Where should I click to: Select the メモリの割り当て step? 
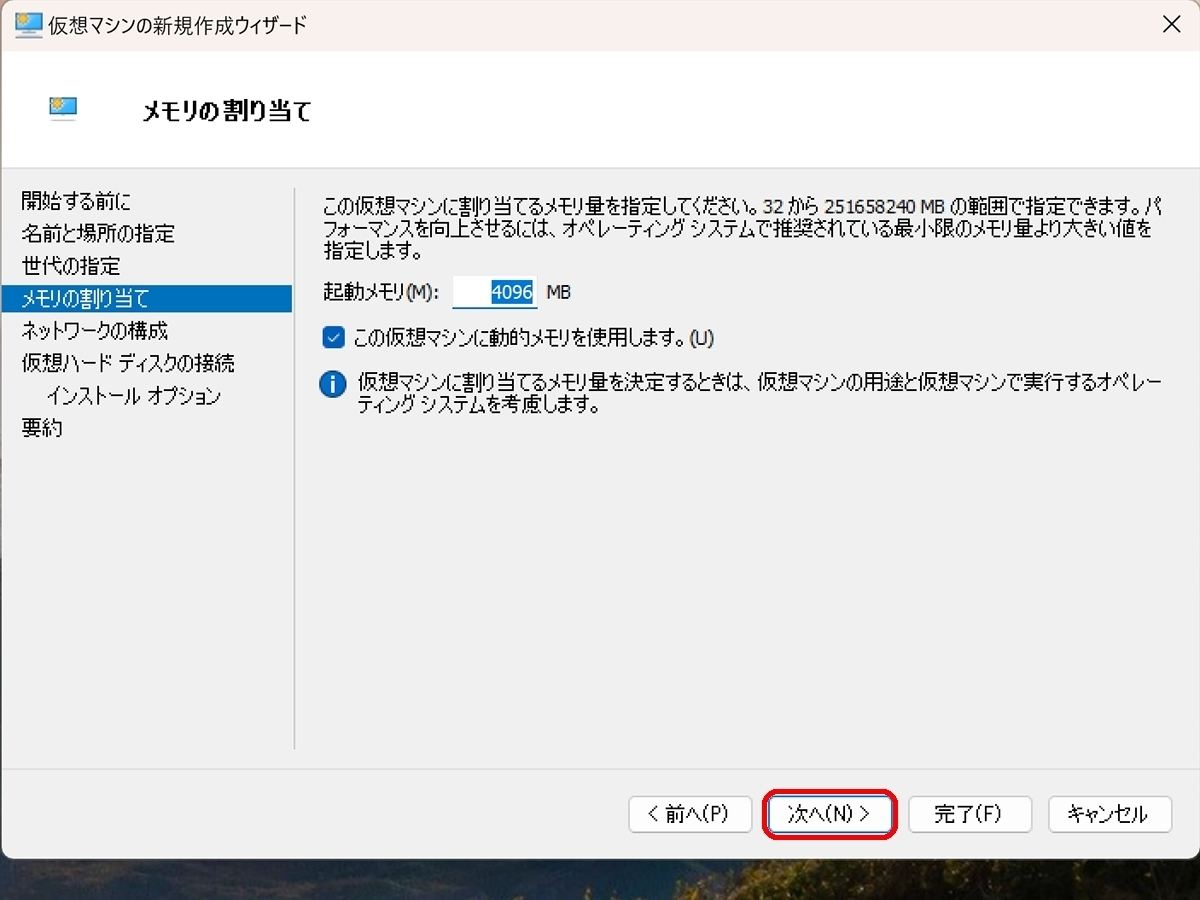point(147,298)
